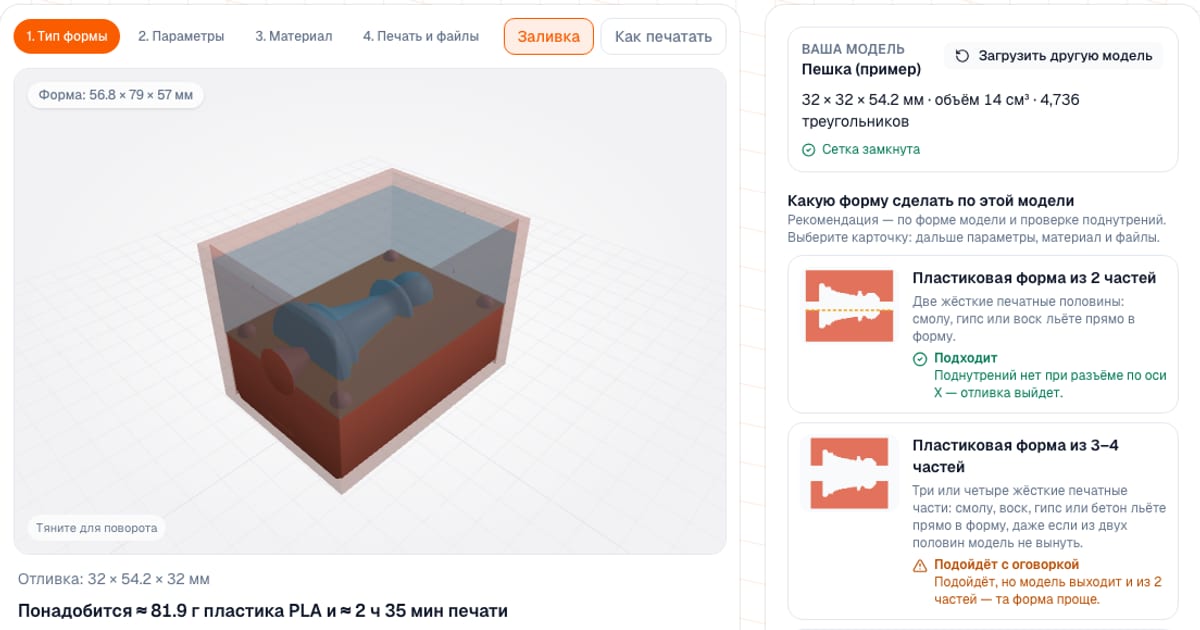
Task: Click the 'Подходит' status text
Action: [966, 358]
